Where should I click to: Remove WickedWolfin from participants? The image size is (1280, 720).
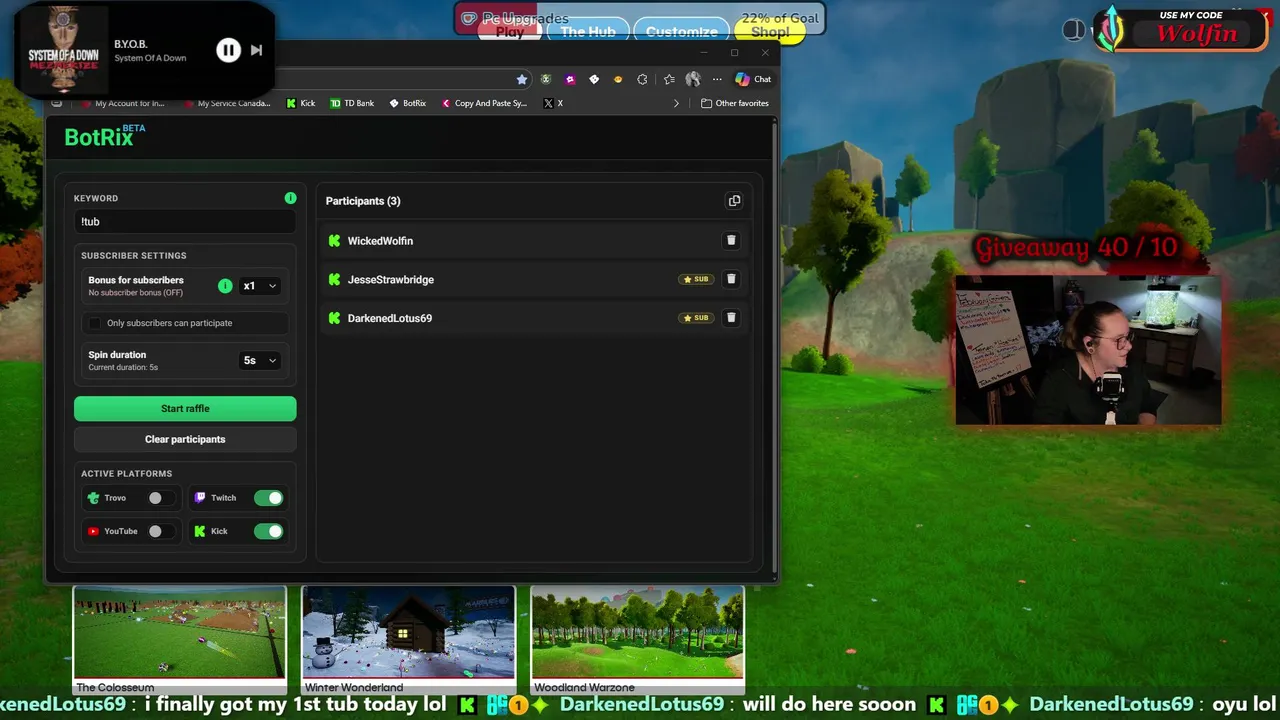(x=731, y=240)
